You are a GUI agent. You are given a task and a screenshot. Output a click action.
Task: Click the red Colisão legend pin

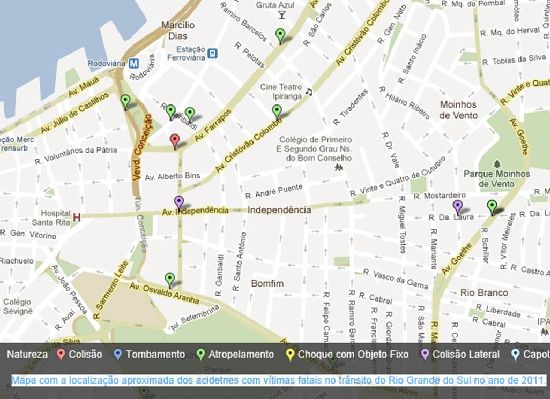pos(61,354)
